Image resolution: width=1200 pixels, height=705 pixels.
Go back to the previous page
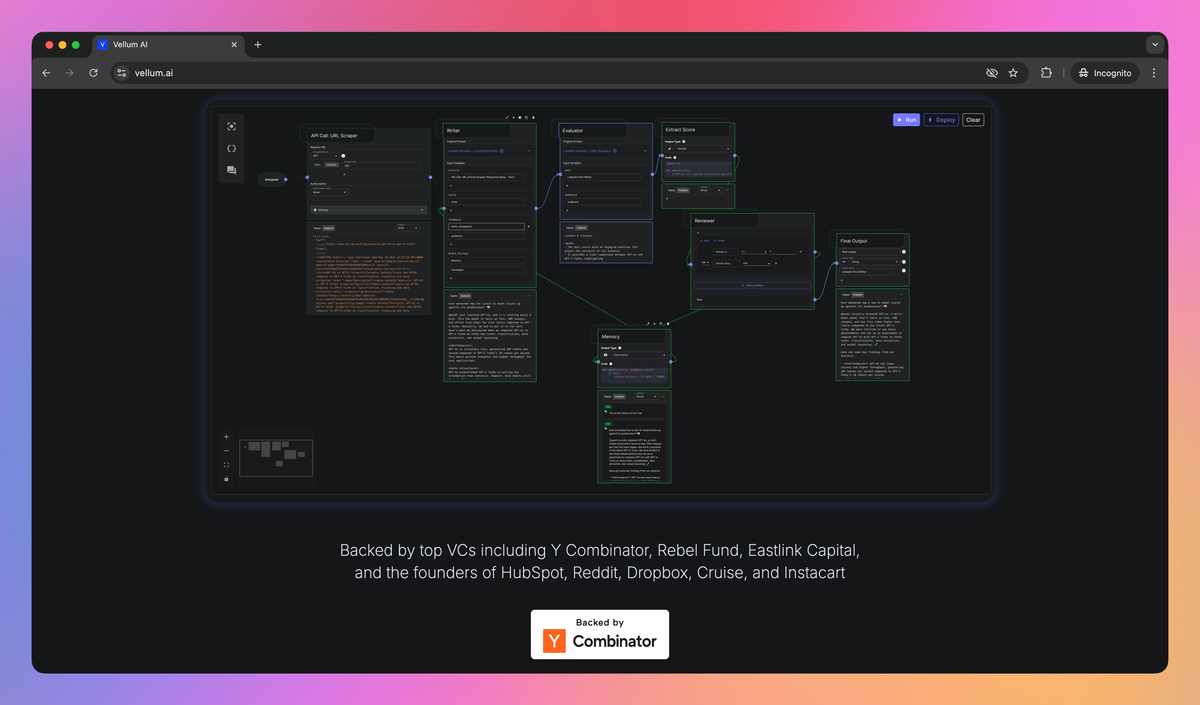[46, 73]
